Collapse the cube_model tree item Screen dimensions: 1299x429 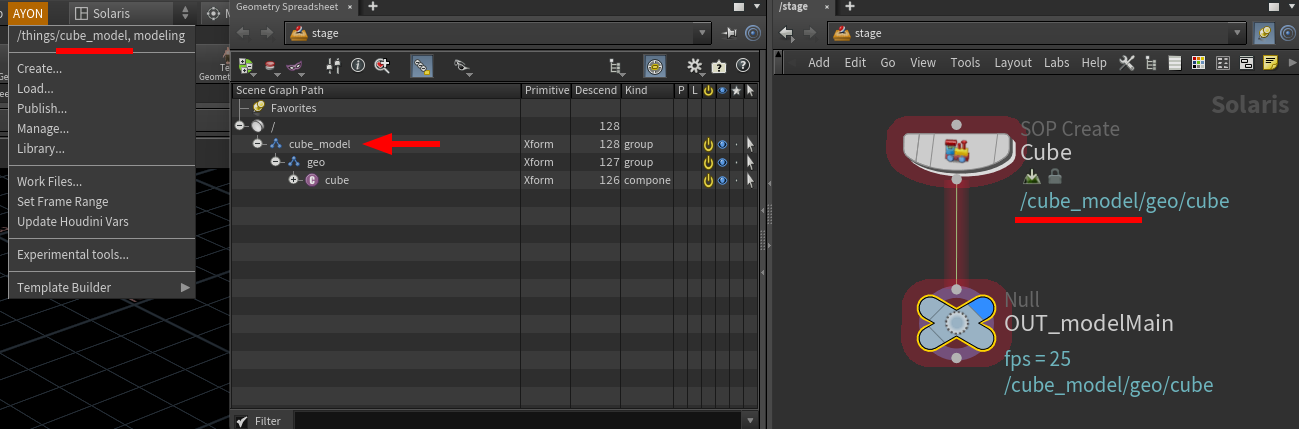[257, 144]
